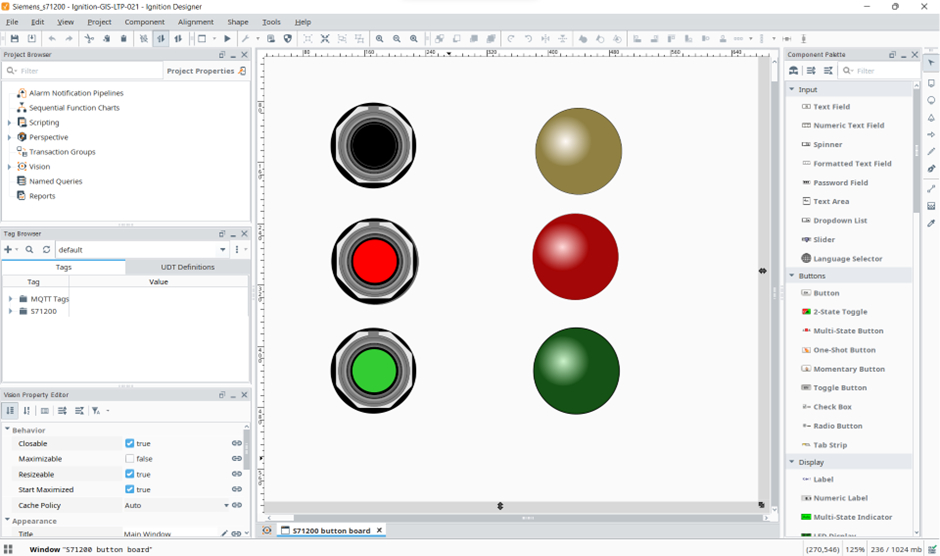The height and width of the screenshot is (556, 940).
Task: Uncheck the Closable property checkbox
Action: [x=130, y=443]
